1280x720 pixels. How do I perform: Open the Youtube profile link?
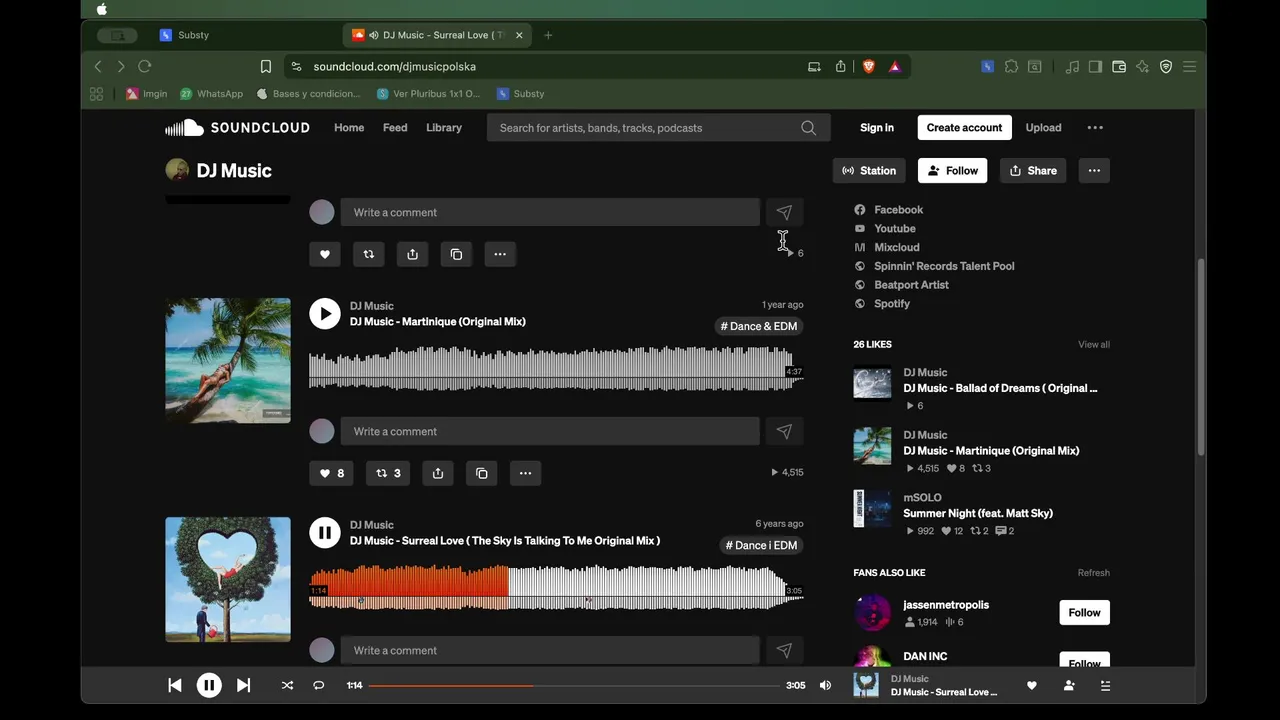pyautogui.click(x=894, y=229)
